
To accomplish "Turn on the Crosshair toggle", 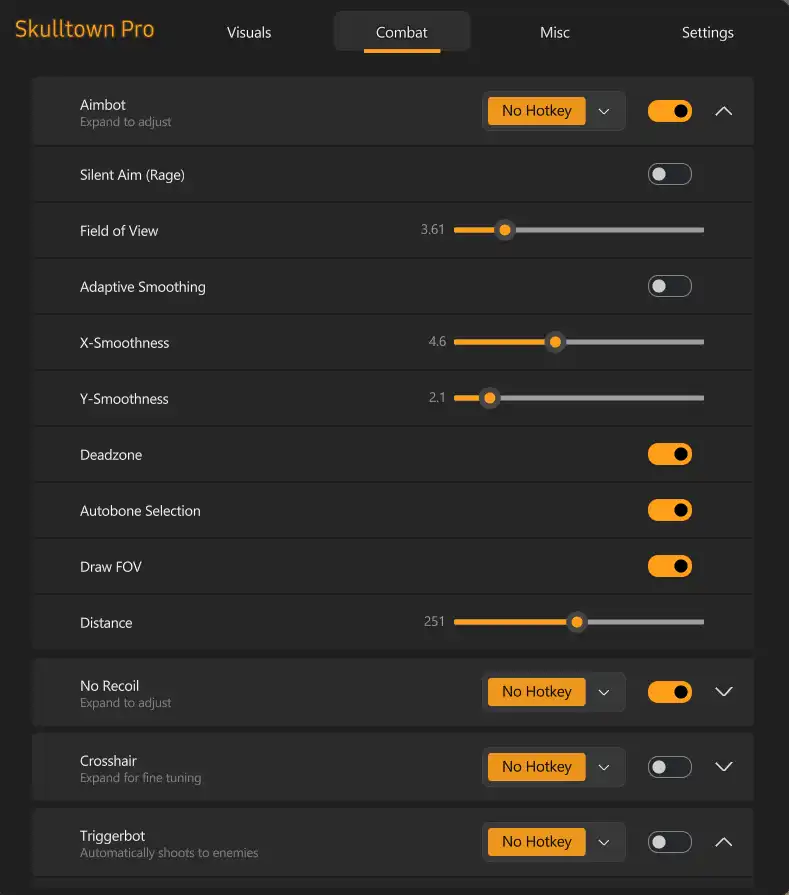I will [x=669, y=767].
